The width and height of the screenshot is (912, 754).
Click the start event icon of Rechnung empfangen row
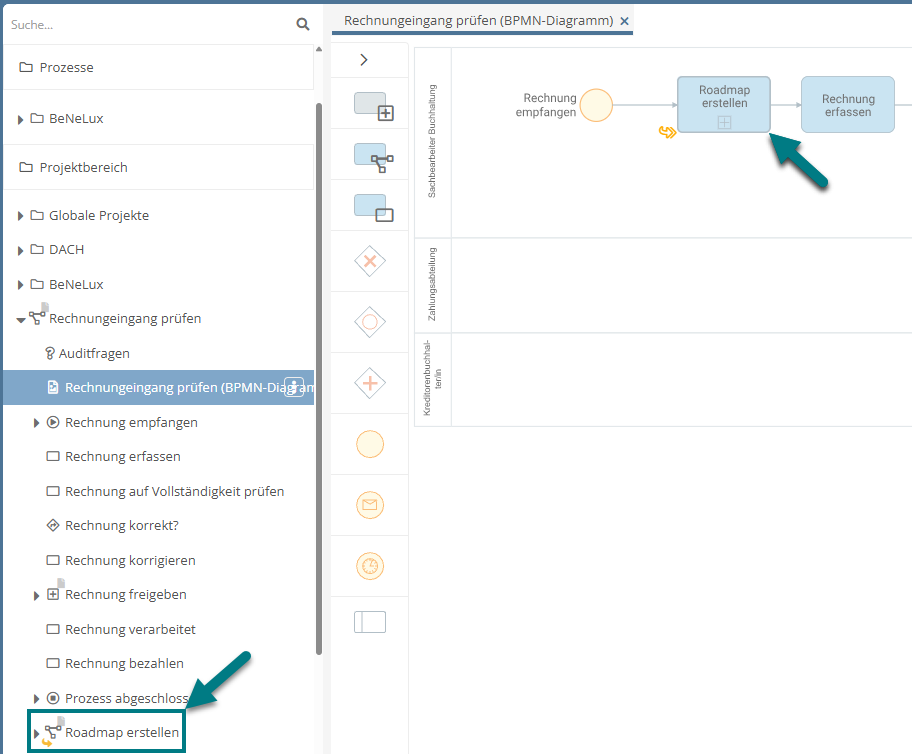click(53, 422)
